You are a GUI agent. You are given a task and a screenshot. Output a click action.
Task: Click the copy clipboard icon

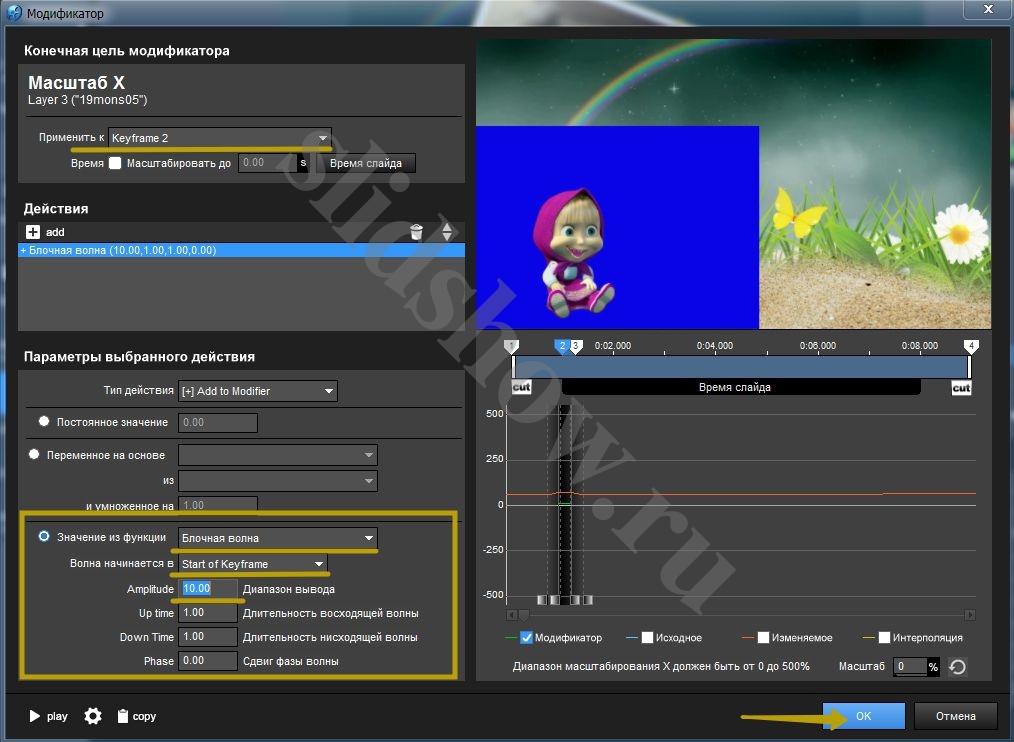[x=122, y=716]
